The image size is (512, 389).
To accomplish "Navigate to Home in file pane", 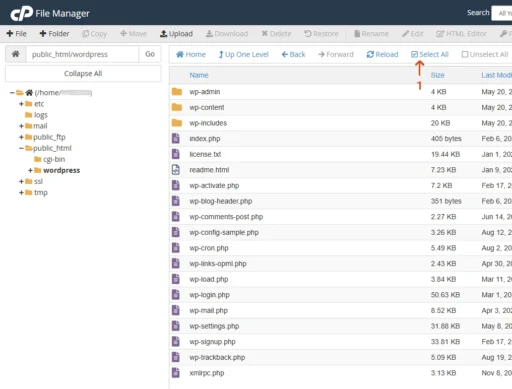I will tap(191, 54).
